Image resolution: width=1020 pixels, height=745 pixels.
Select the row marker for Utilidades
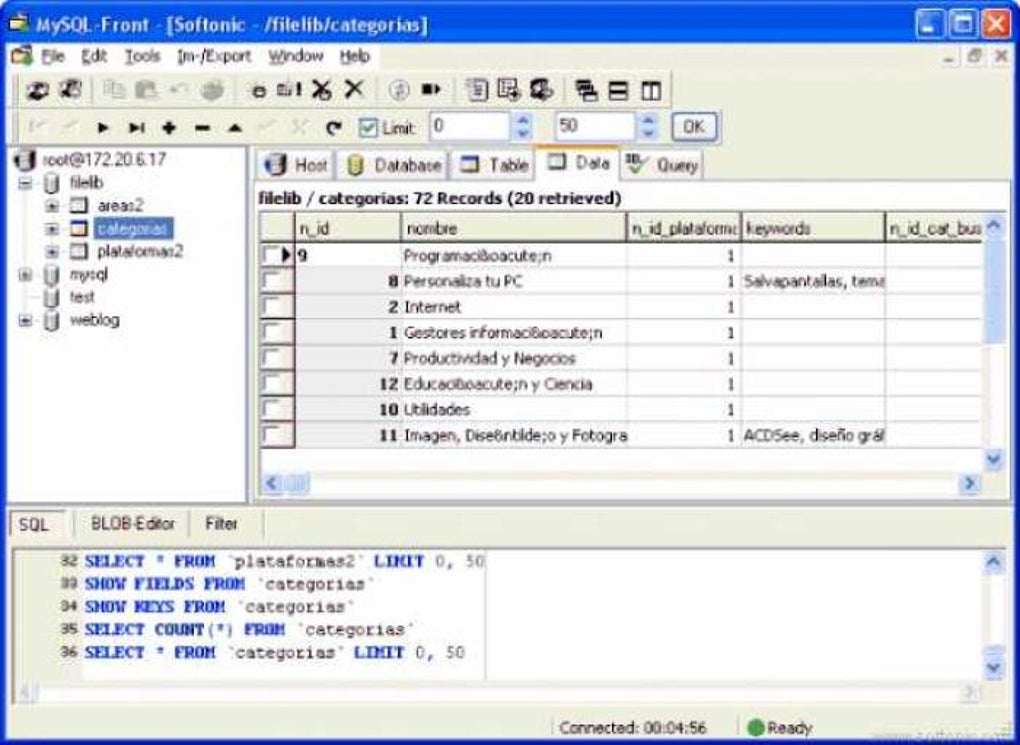point(276,409)
